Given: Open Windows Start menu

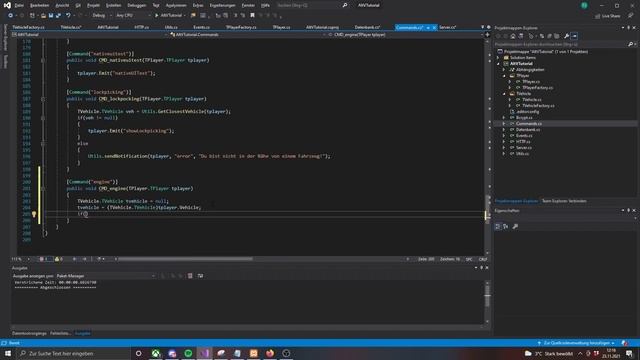Looking at the screenshot, I should [x=8, y=353].
